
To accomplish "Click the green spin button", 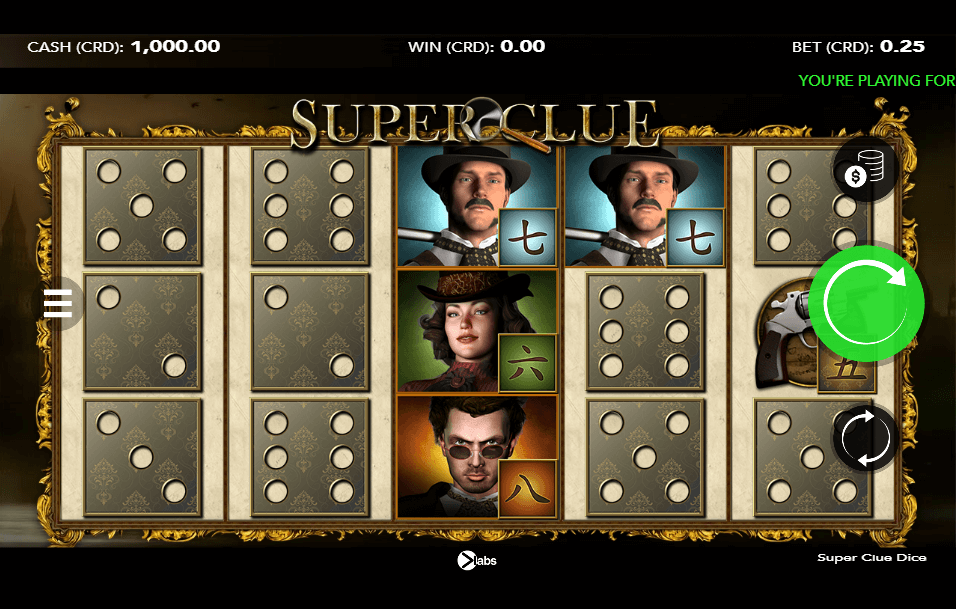I will (866, 304).
